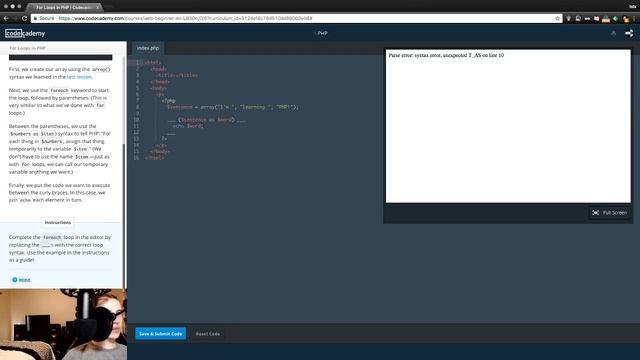Bookmark the page with the star icon
This screenshot has width=640, height=360.
click(x=558, y=18)
